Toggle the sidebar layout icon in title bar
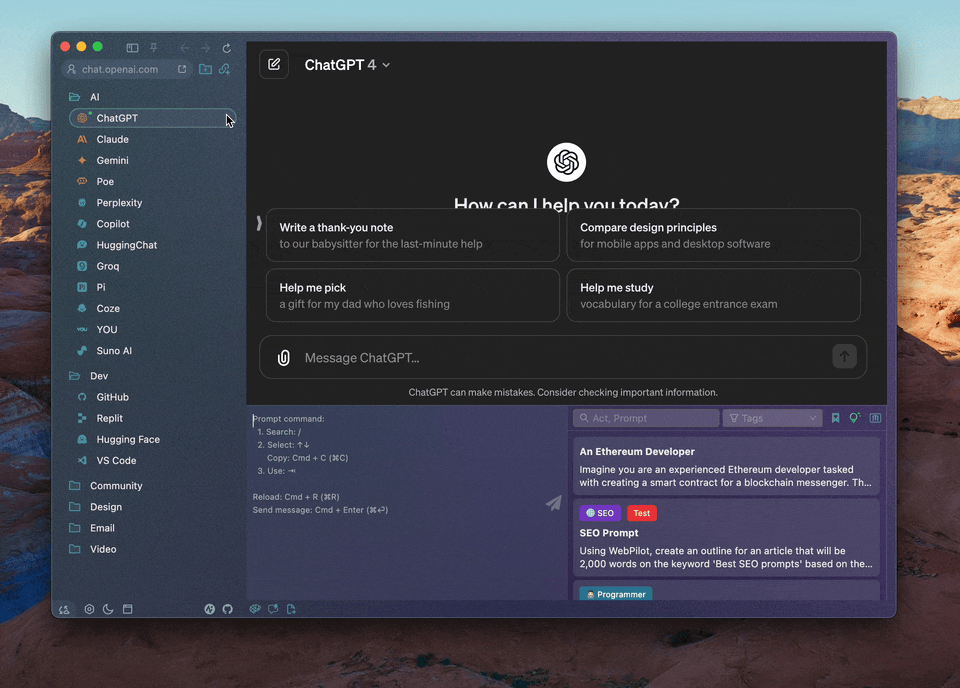The width and height of the screenshot is (960, 688). (132, 48)
